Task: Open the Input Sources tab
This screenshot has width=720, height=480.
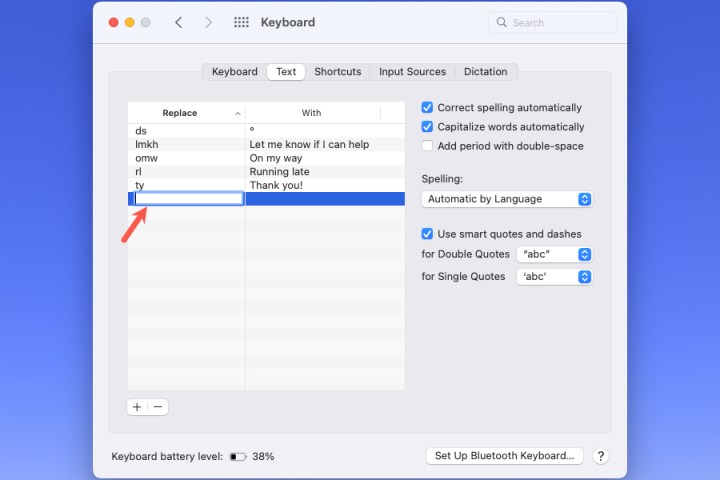Action: coord(412,72)
